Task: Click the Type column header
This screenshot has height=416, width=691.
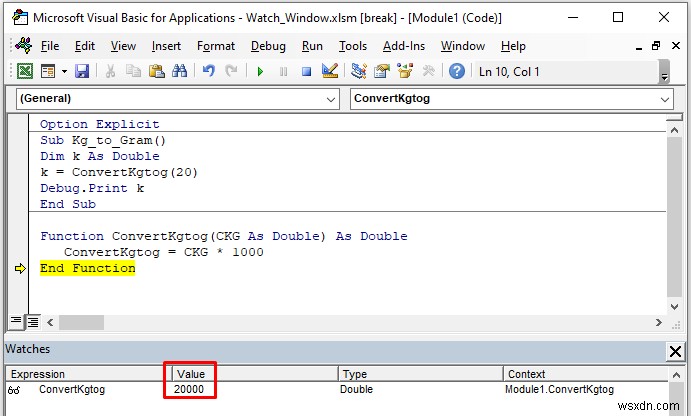Action: 421,374
